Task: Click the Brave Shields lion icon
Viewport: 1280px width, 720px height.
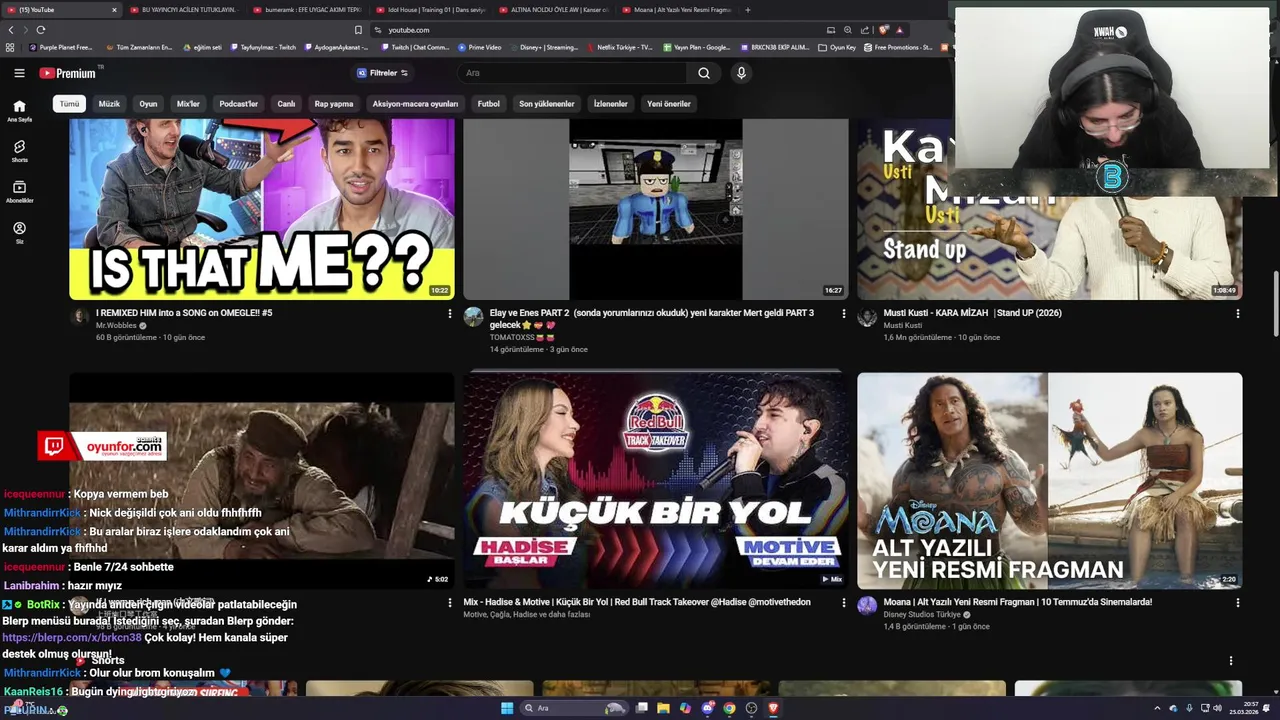Action: click(x=883, y=30)
